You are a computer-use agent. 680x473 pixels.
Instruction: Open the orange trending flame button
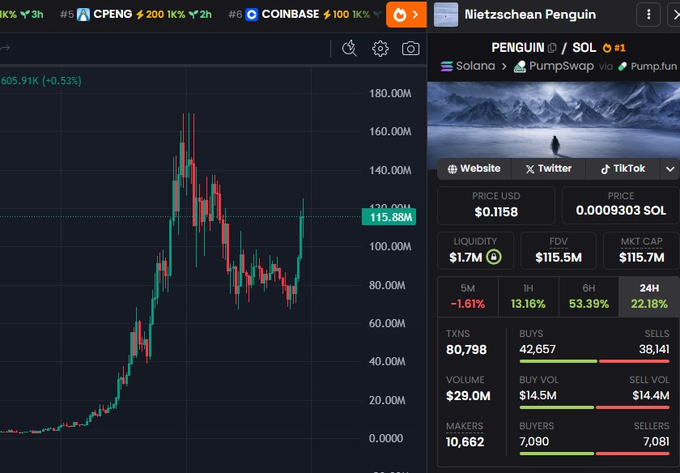click(406, 15)
